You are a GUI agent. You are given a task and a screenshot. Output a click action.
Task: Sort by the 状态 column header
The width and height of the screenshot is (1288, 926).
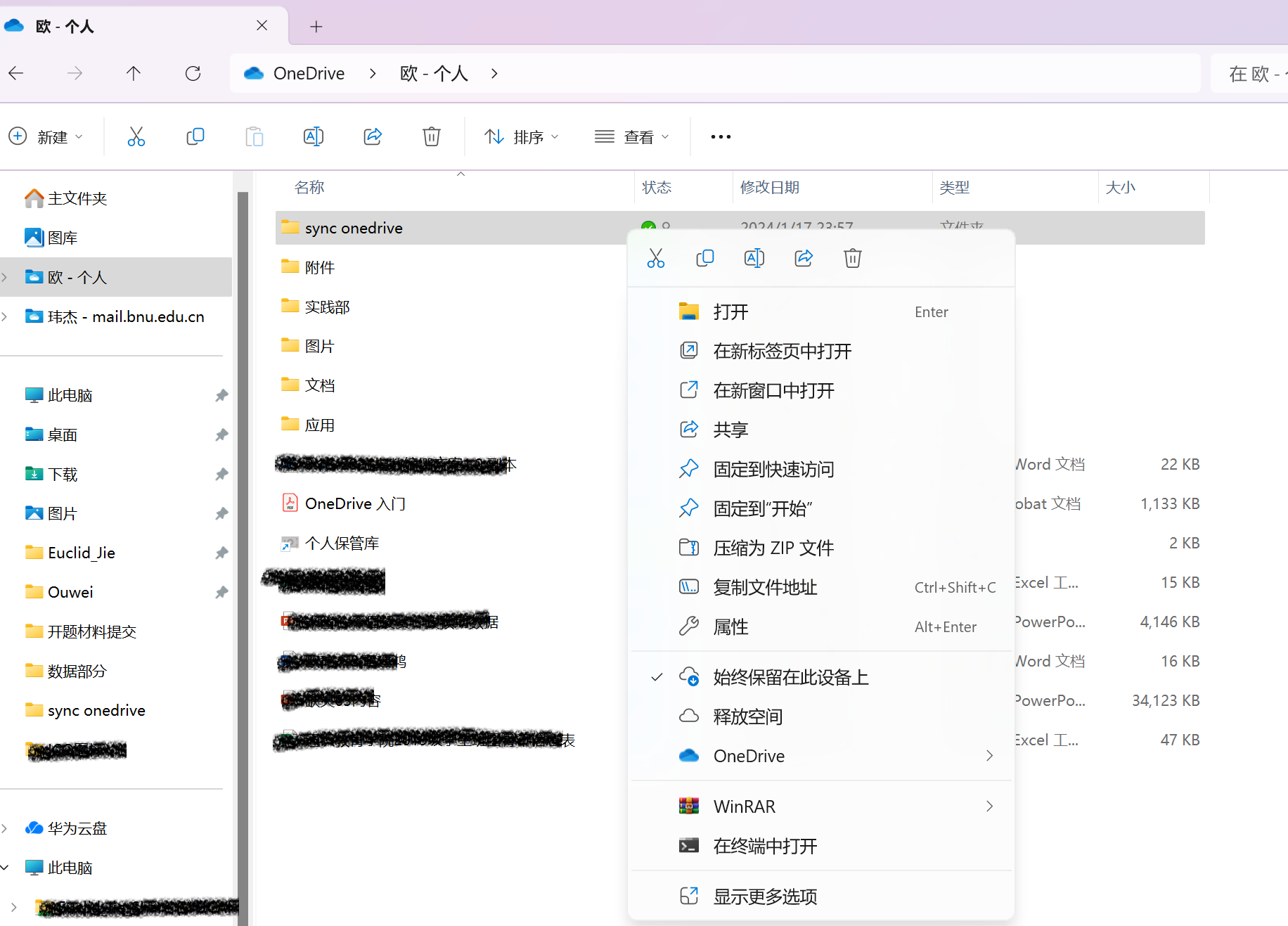coord(657,187)
